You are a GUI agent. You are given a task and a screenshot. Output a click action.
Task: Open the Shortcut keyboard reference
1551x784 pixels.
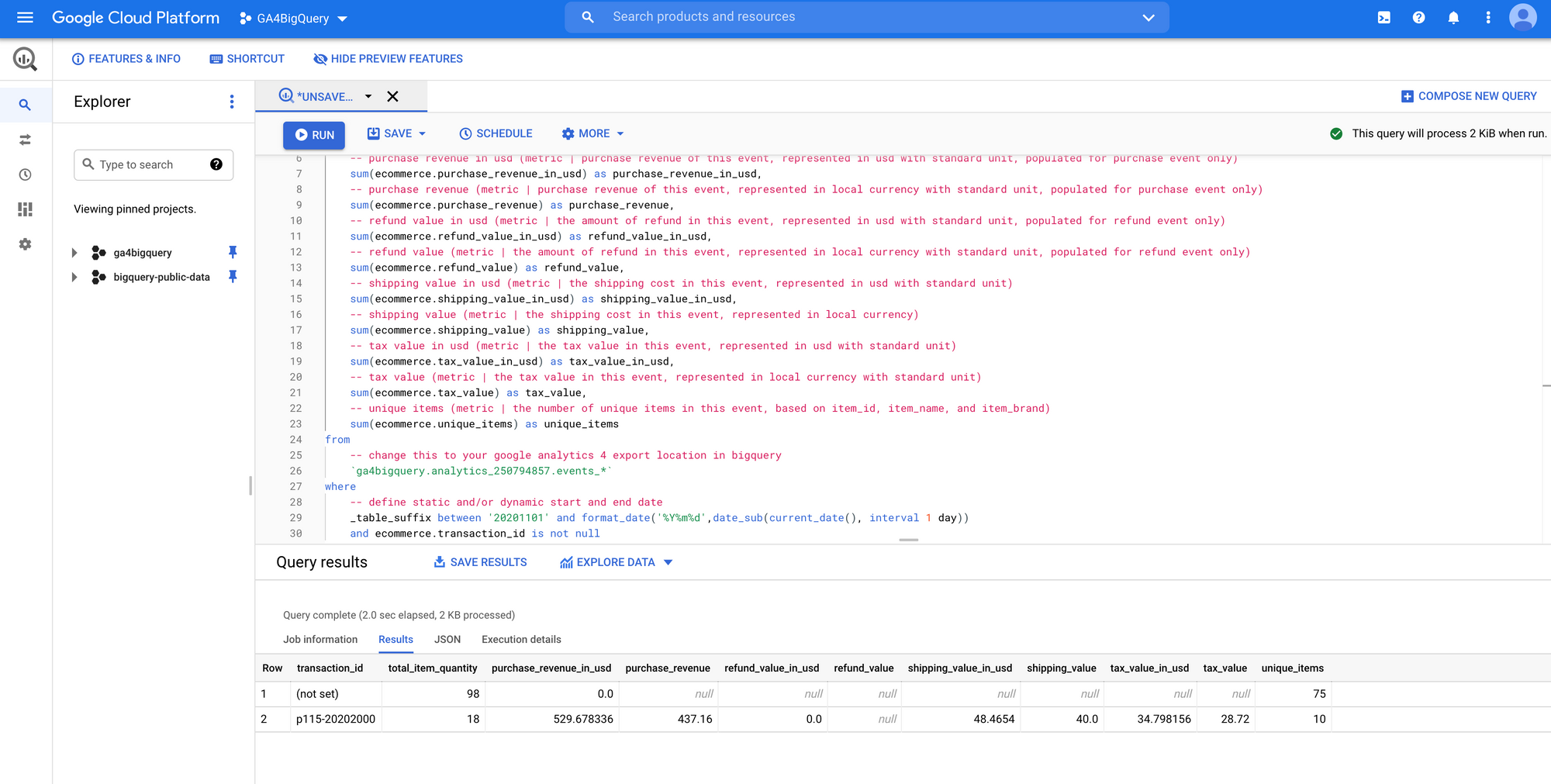[247, 59]
